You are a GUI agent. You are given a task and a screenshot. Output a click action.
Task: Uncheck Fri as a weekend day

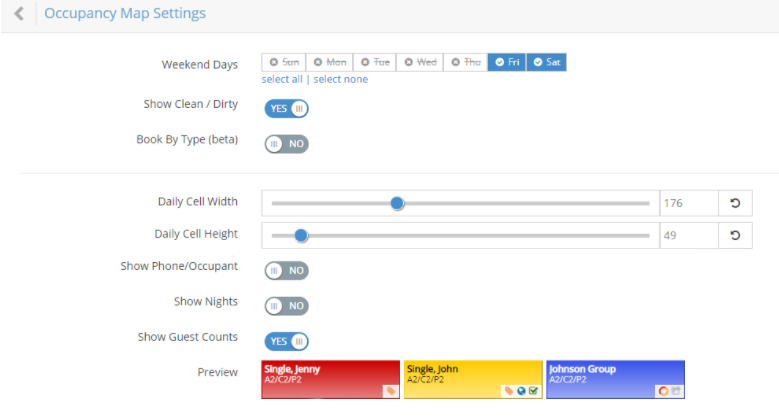507,62
